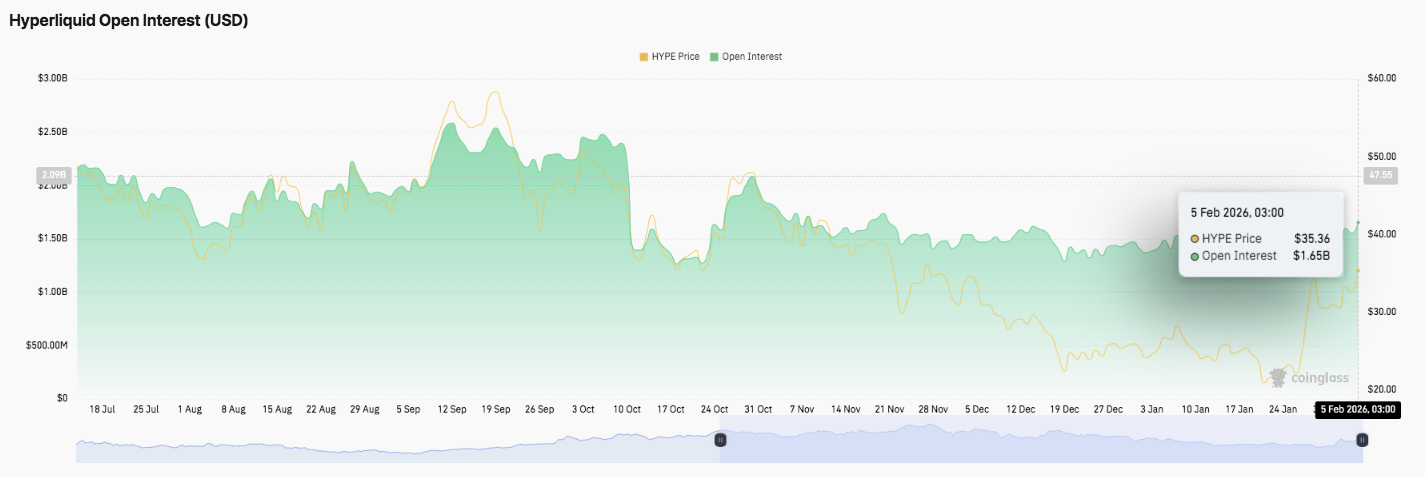The height and width of the screenshot is (477, 1425).
Task: Click the green dot in the tooltip
Action: coord(1195,256)
